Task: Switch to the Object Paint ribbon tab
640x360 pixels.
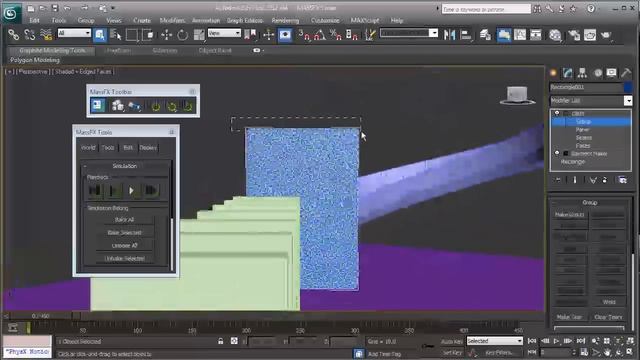Action: click(x=215, y=51)
